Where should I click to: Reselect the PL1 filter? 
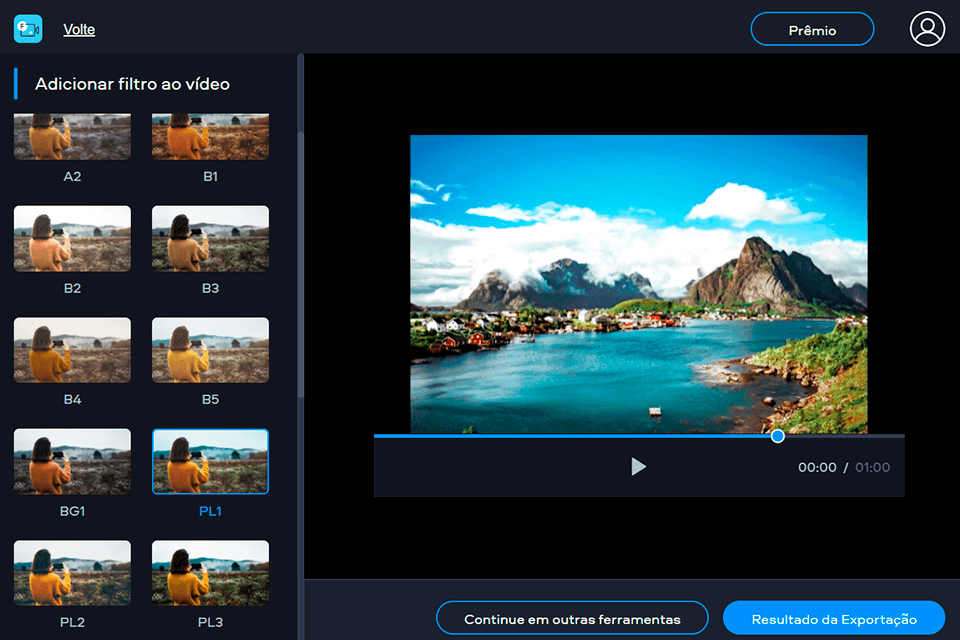click(x=210, y=461)
